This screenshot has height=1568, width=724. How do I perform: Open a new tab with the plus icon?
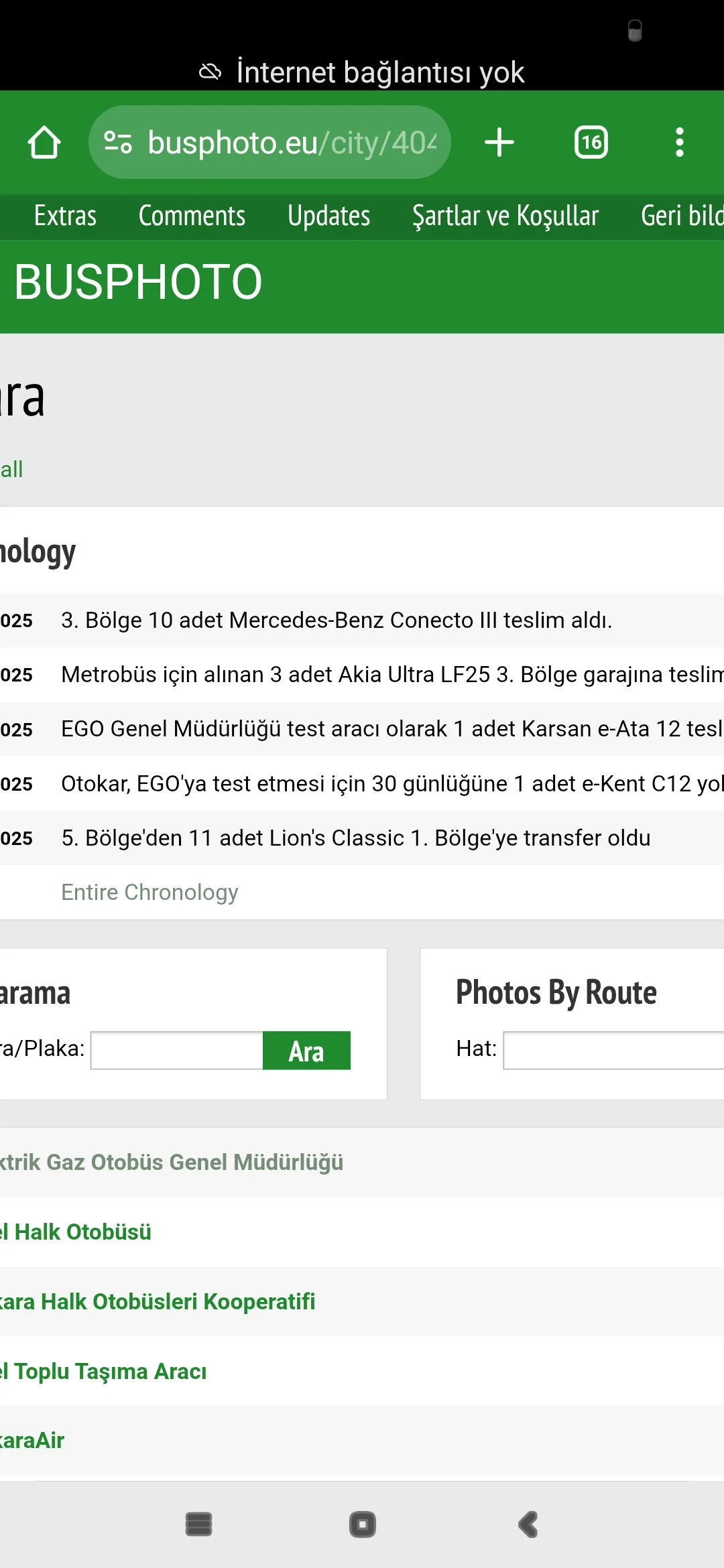(499, 141)
